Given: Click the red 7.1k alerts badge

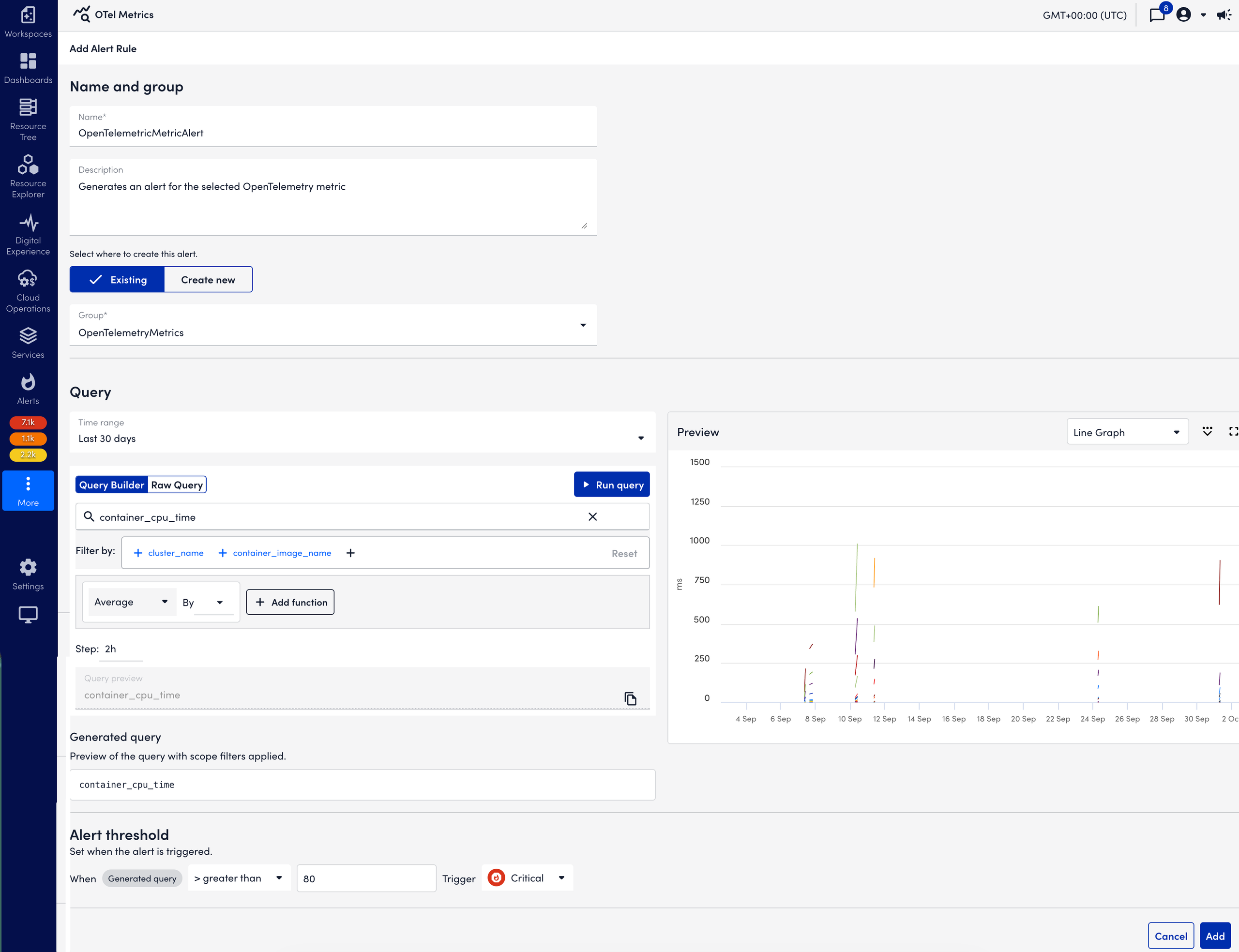Looking at the screenshot, I should [28, 422].
